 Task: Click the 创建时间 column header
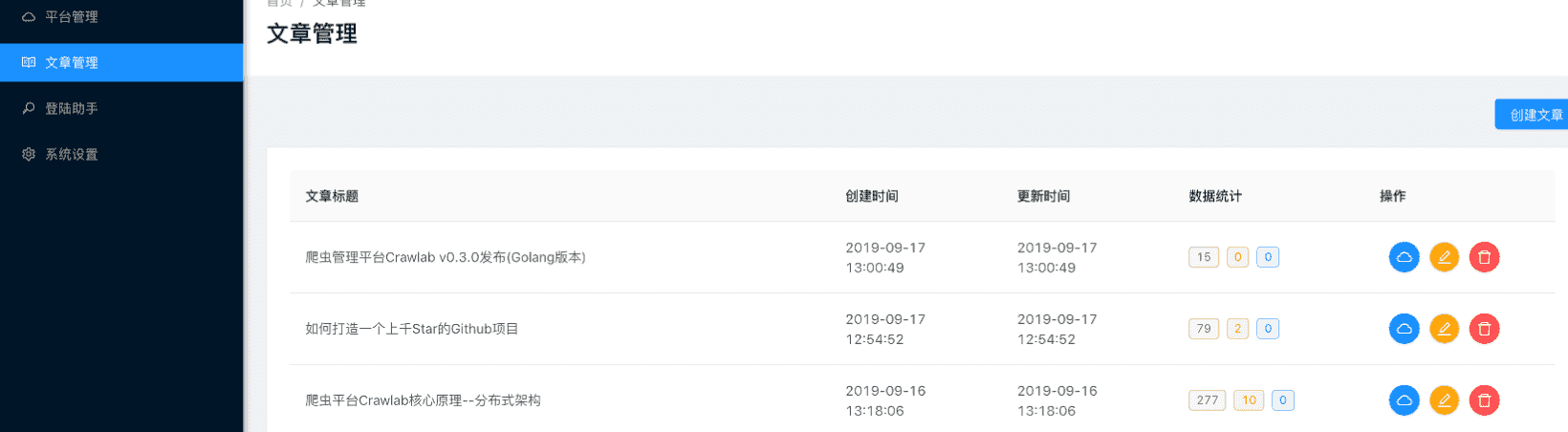[872, 196]
